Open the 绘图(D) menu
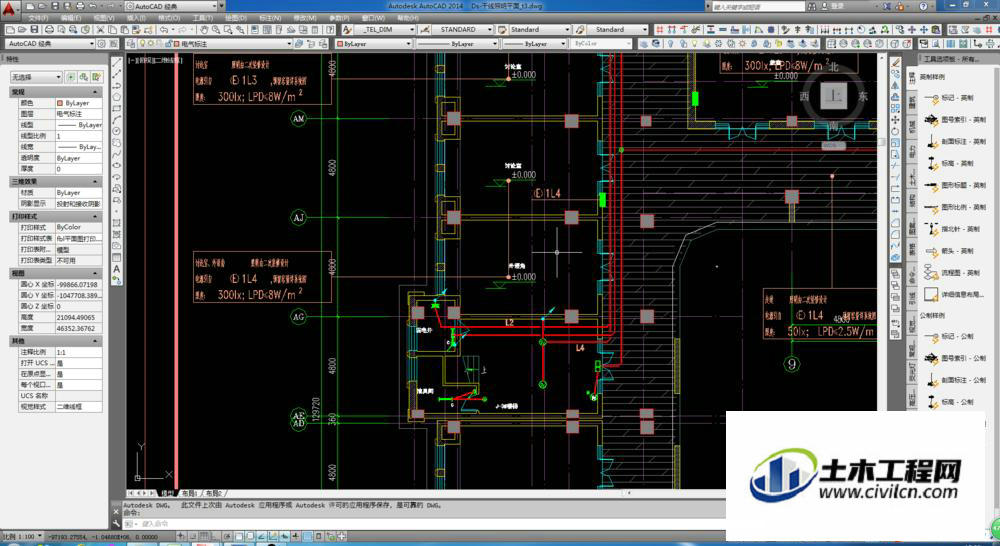Screen dimensions: 1000x546 (x=236, y=18)
